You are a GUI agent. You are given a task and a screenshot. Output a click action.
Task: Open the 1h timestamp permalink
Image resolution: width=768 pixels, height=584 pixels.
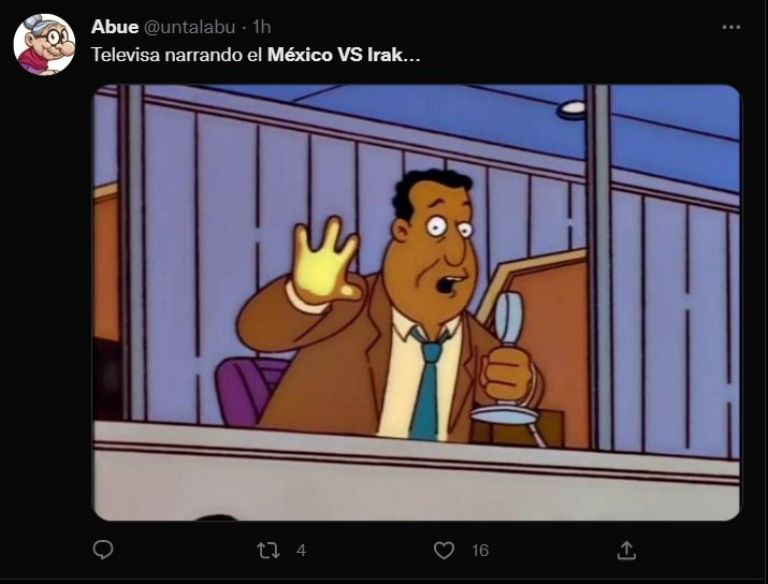click(262, 27)
